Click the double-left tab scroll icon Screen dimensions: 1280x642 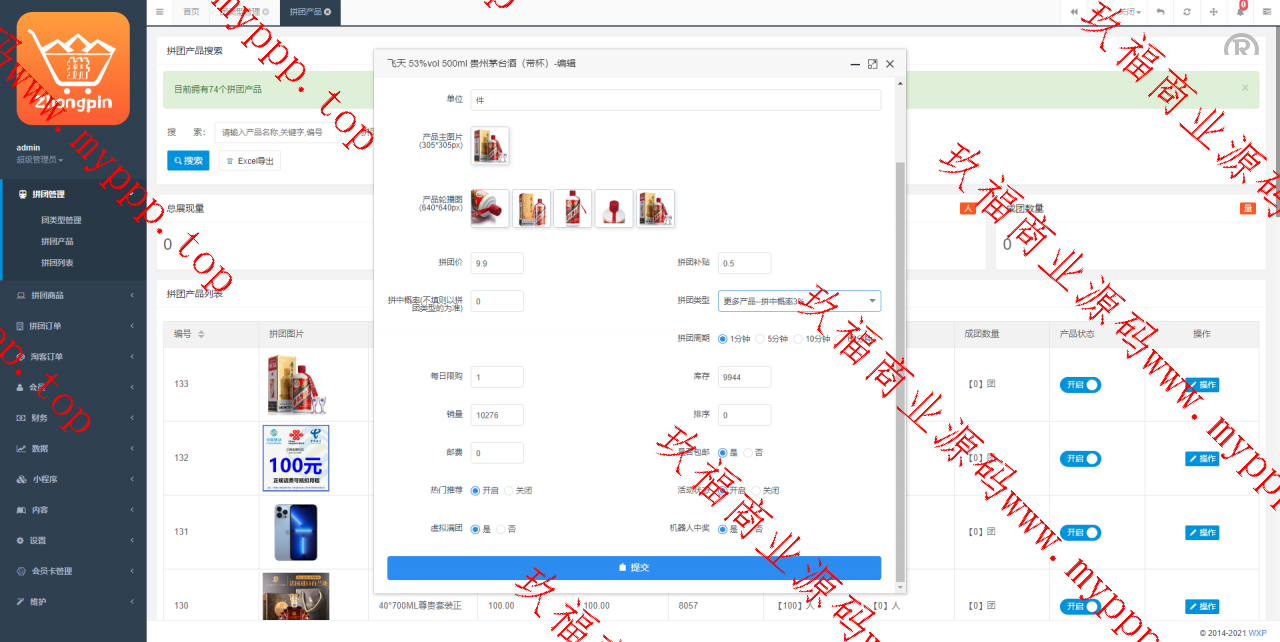[1074, 12]
